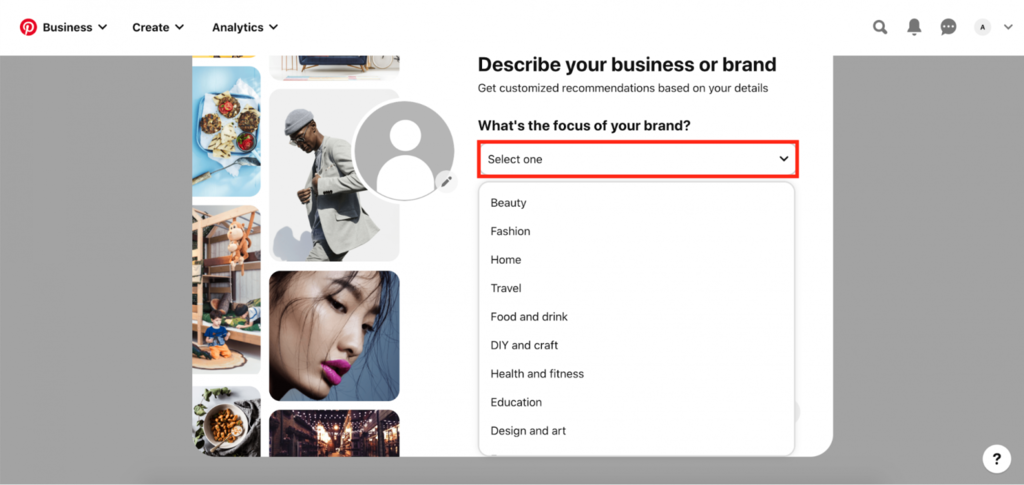Click the gray profile picture placeholder
Viewport: 1024px width, 485px height.
404,150
